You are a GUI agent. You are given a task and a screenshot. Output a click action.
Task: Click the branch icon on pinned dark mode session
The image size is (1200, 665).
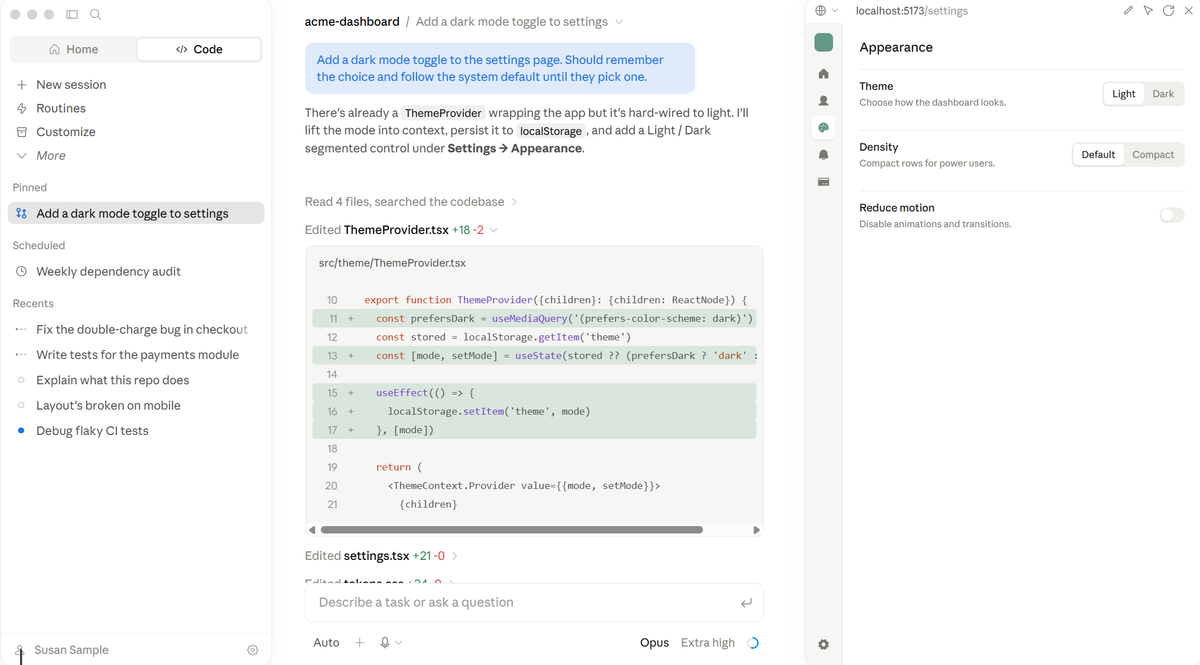tap(22, 214)
